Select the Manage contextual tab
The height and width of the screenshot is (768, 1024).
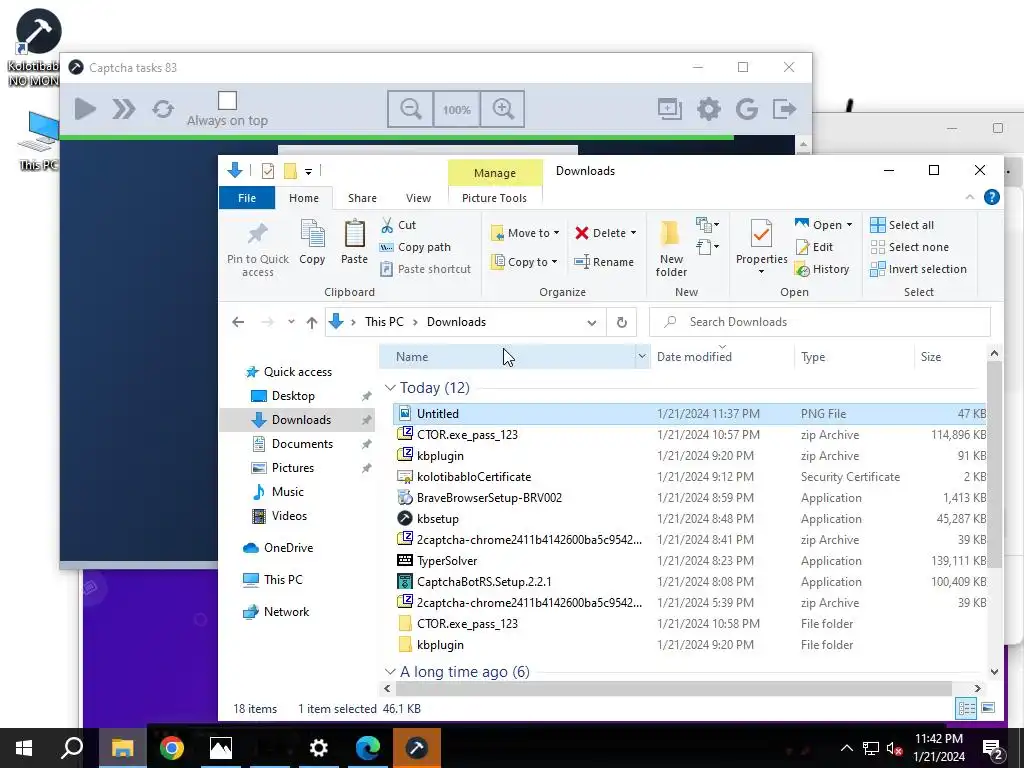495,173
